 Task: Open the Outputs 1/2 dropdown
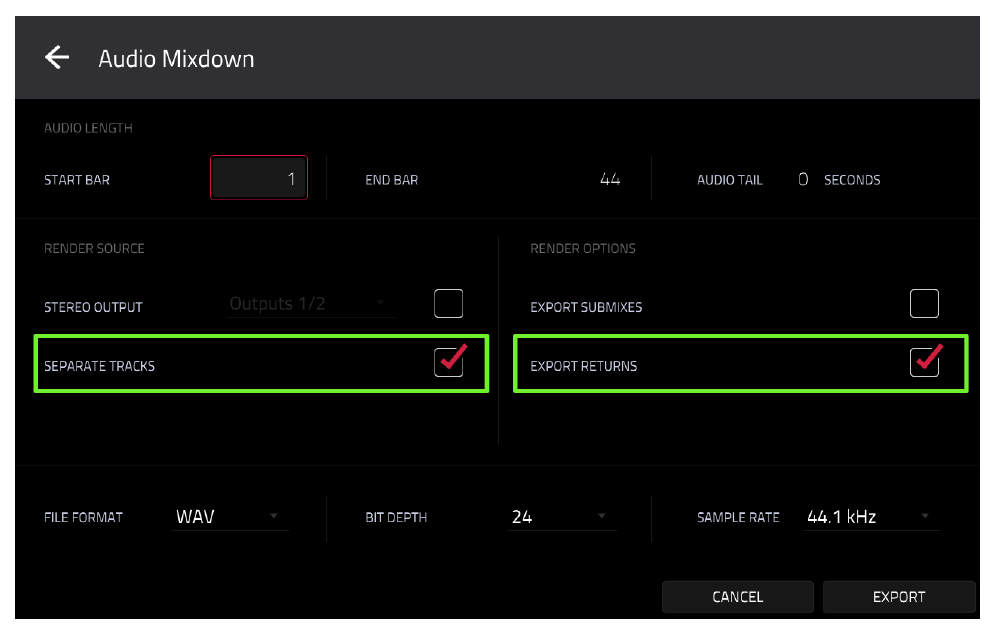[311, 304]
